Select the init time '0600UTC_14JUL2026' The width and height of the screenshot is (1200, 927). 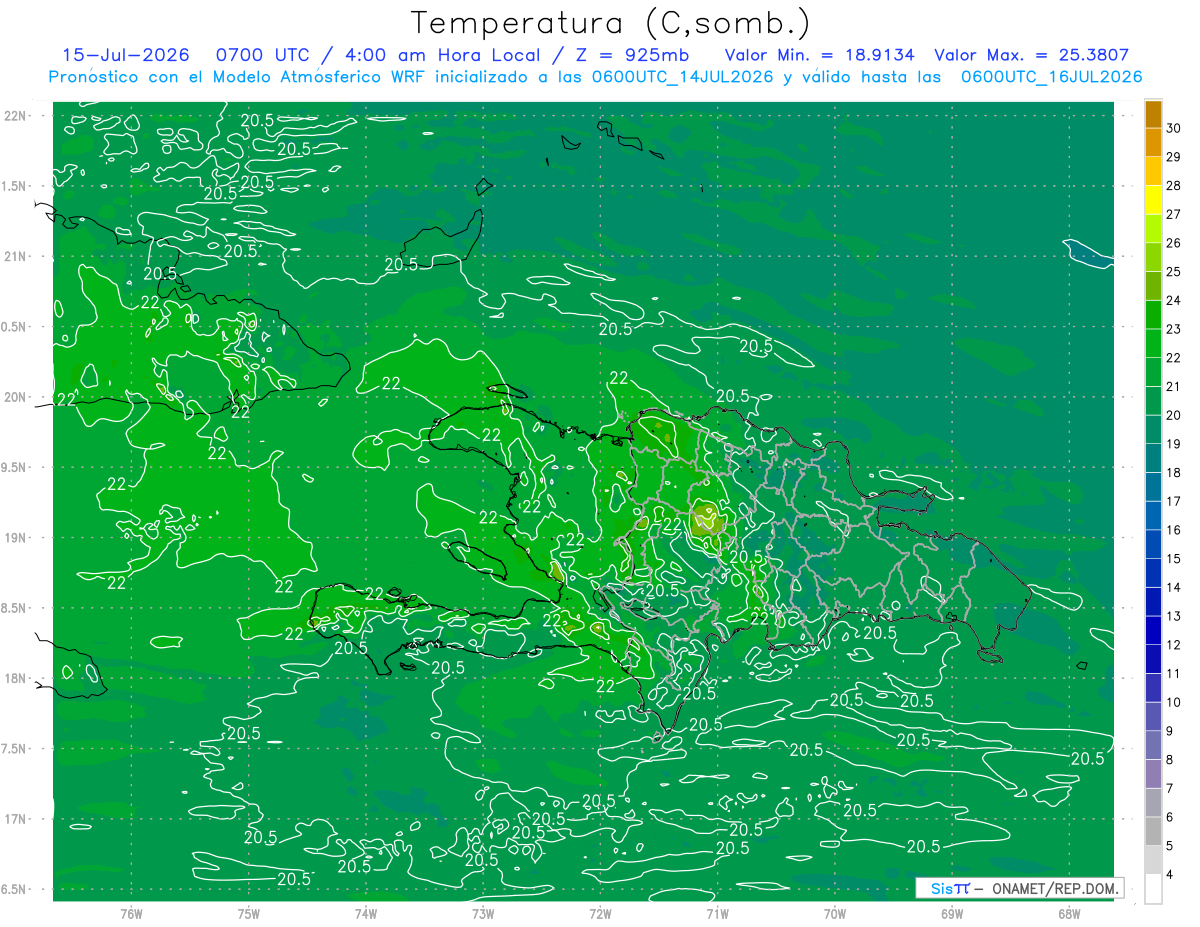681,77
